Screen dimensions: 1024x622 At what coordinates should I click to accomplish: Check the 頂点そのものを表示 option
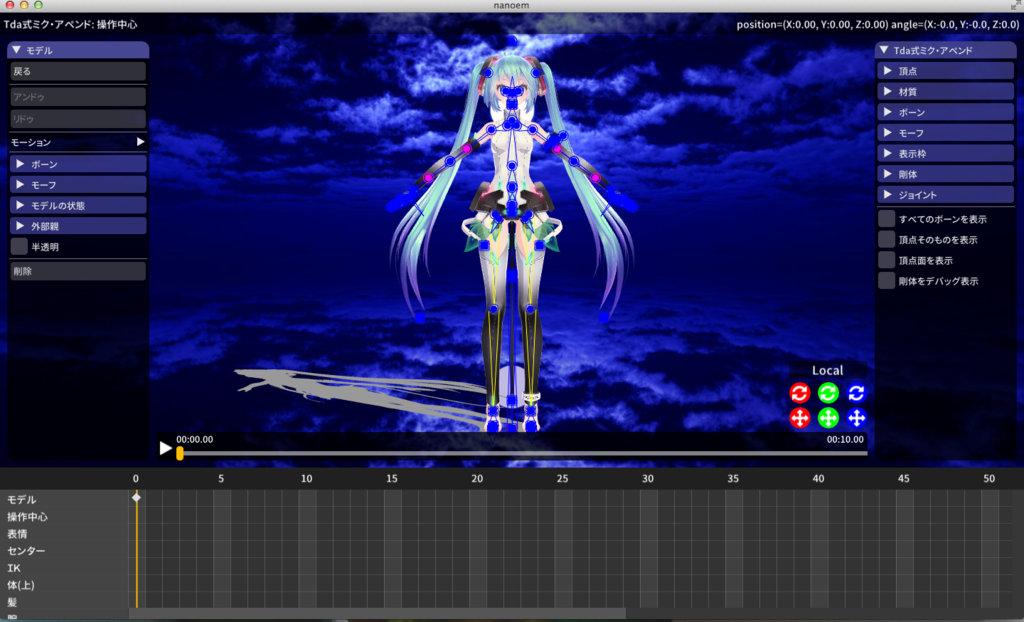click(885, 239)
